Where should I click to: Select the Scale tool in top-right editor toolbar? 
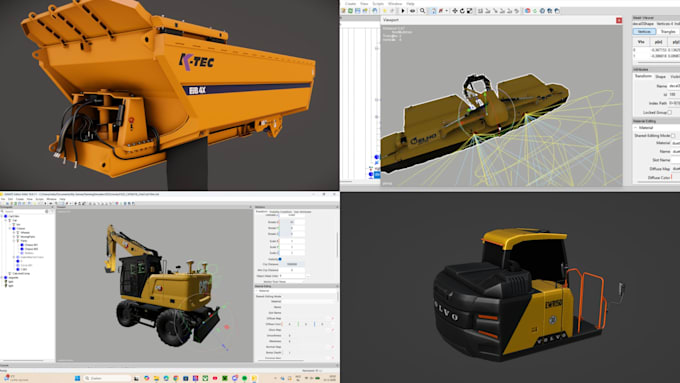point(469,10)
